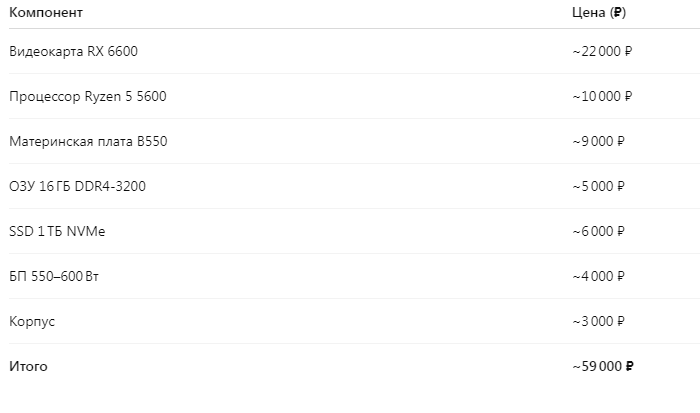The height and width of the screenshot is (413, 700).
Task: Click the ruble sign in price header
Action: pyautogui.click(x=618, y=13)
